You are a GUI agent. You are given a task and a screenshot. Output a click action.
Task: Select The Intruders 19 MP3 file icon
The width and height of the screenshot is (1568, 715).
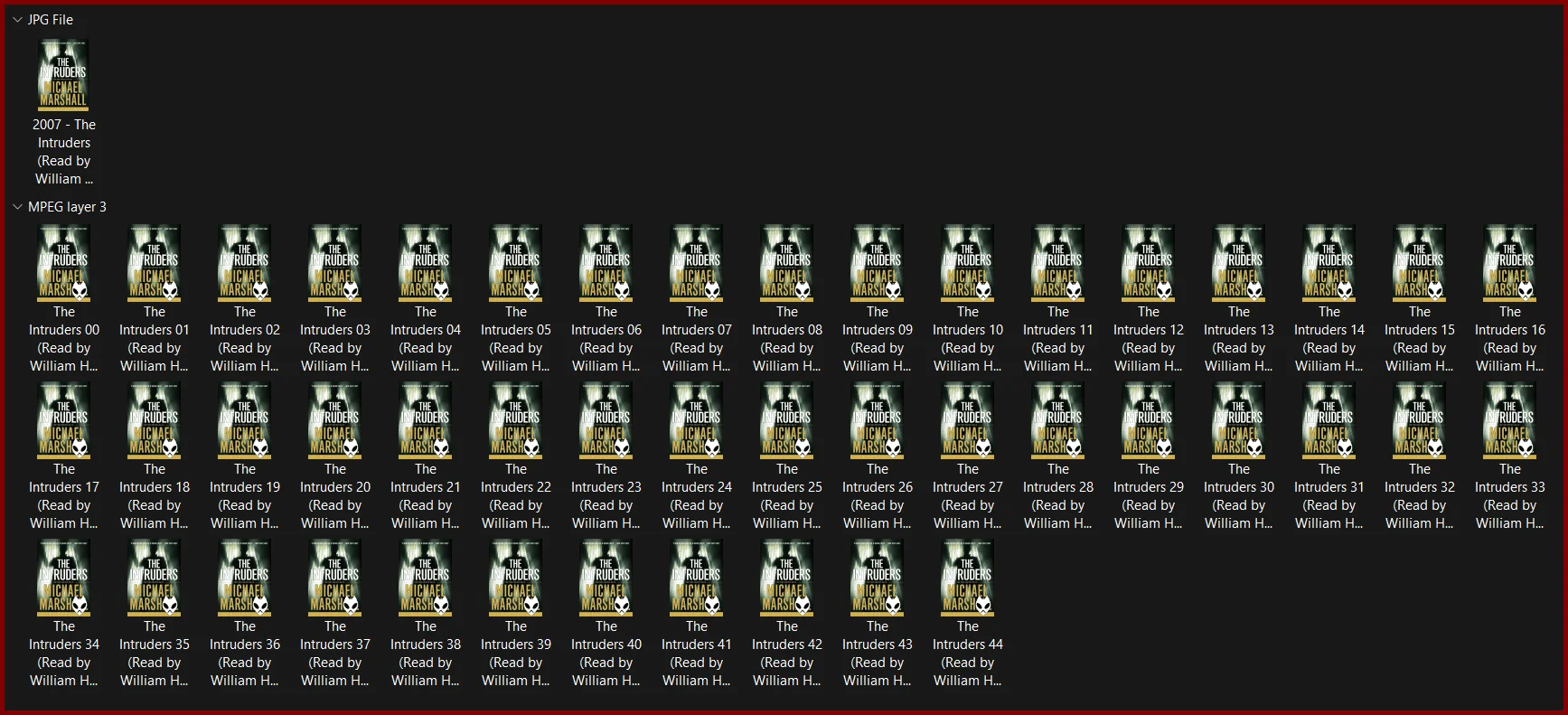[245, 420]
